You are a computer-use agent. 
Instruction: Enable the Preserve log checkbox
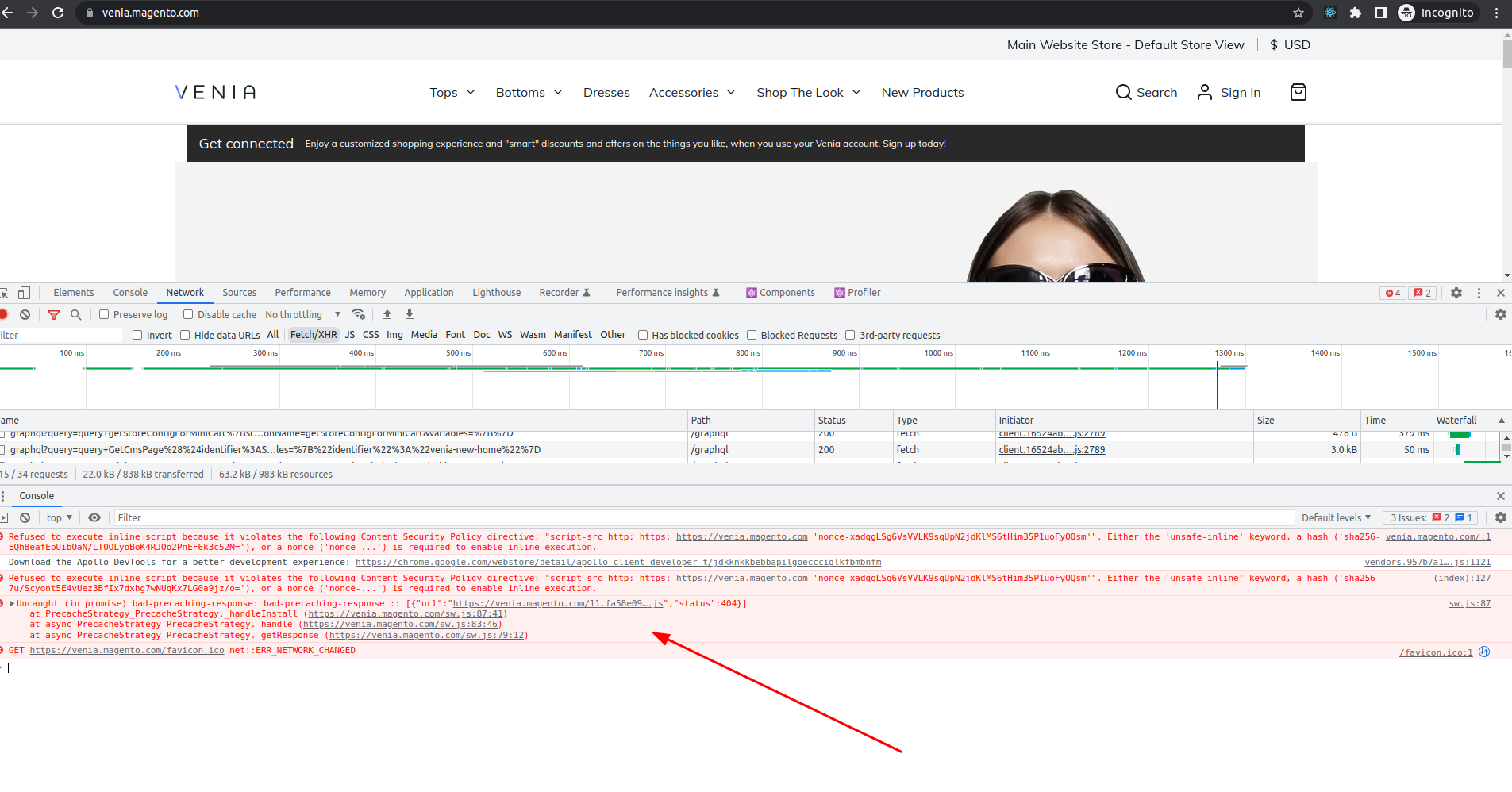coord(104,314)
